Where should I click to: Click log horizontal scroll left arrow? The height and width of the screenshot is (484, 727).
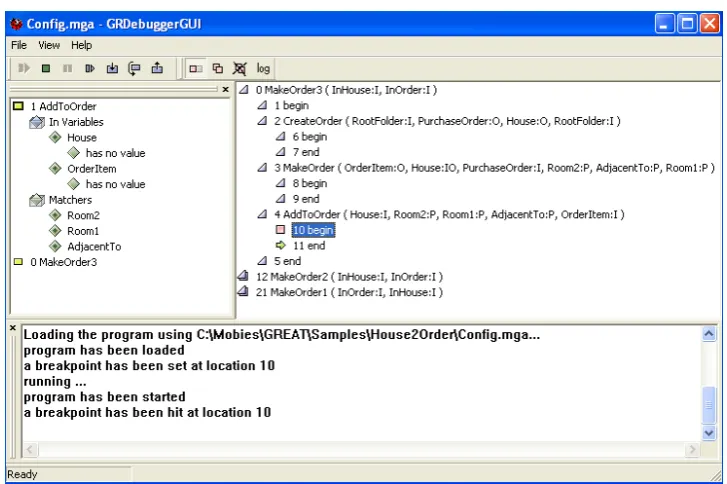31,449
